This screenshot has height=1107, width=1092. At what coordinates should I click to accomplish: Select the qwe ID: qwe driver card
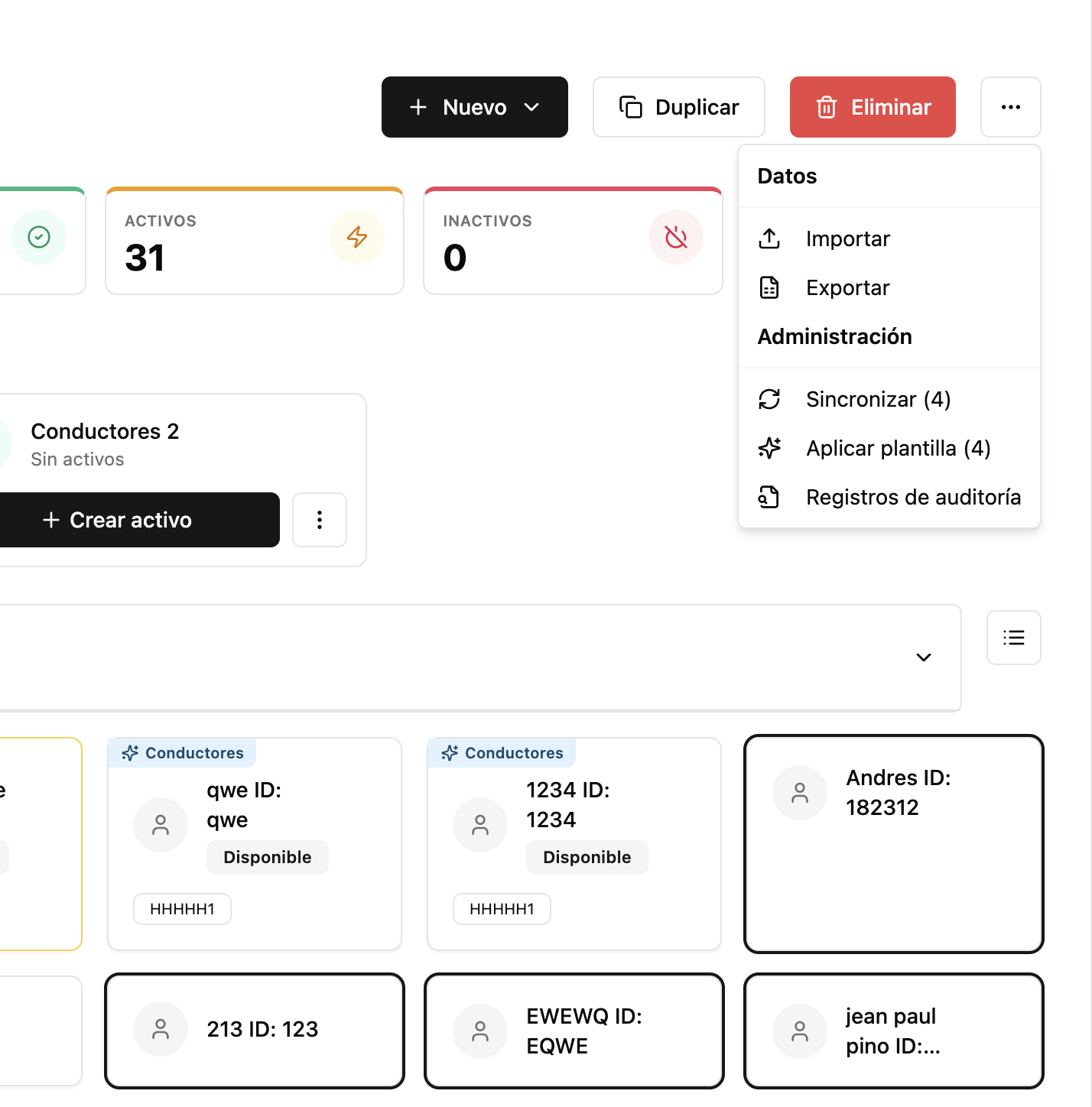coord(255,844)
